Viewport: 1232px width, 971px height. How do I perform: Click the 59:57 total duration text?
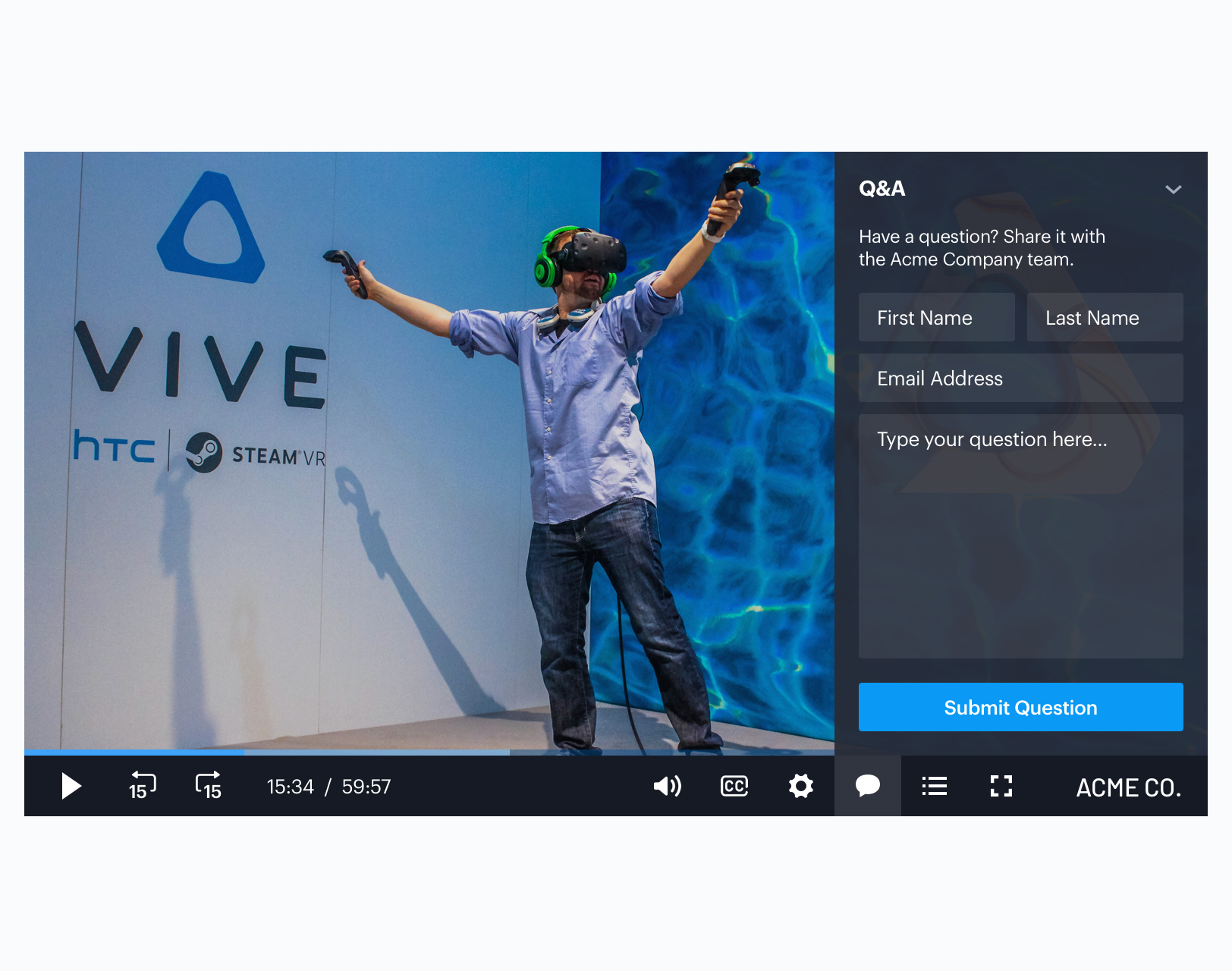[x=366, y=787]
